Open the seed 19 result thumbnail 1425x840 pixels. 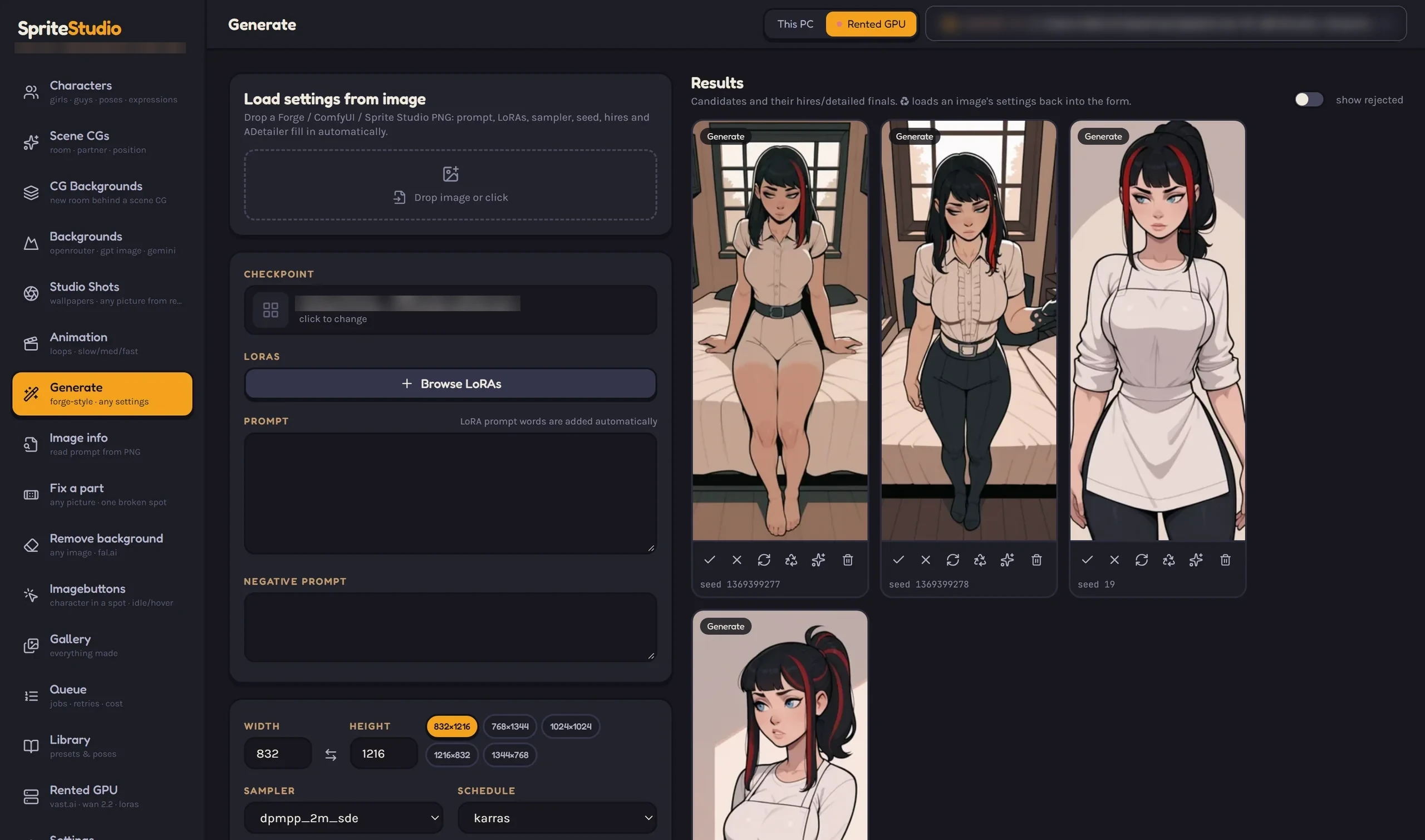tap(1157, 331)
